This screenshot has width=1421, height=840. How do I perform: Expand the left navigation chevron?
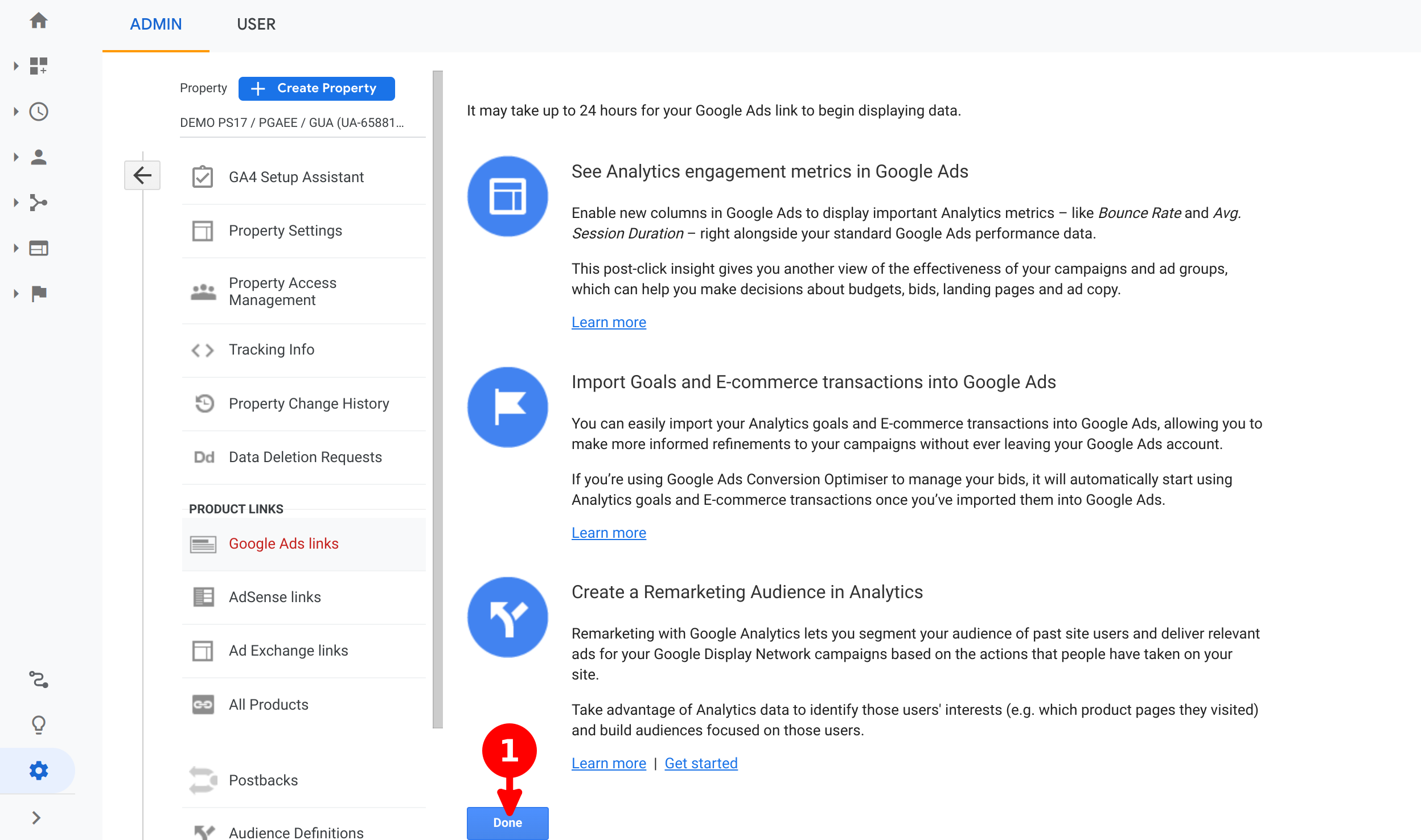(x=36, y=818)
